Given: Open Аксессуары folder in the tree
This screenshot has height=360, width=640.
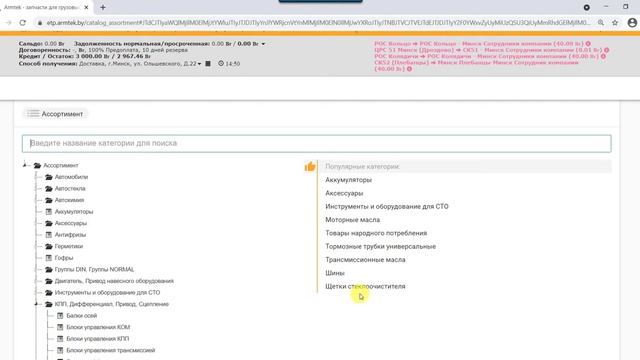Looking at the screenshot, I should (71, 223).
